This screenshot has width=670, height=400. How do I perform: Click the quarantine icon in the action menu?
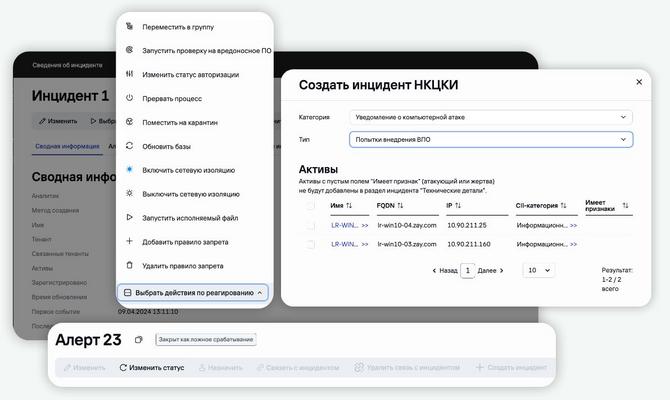point(129,122)
